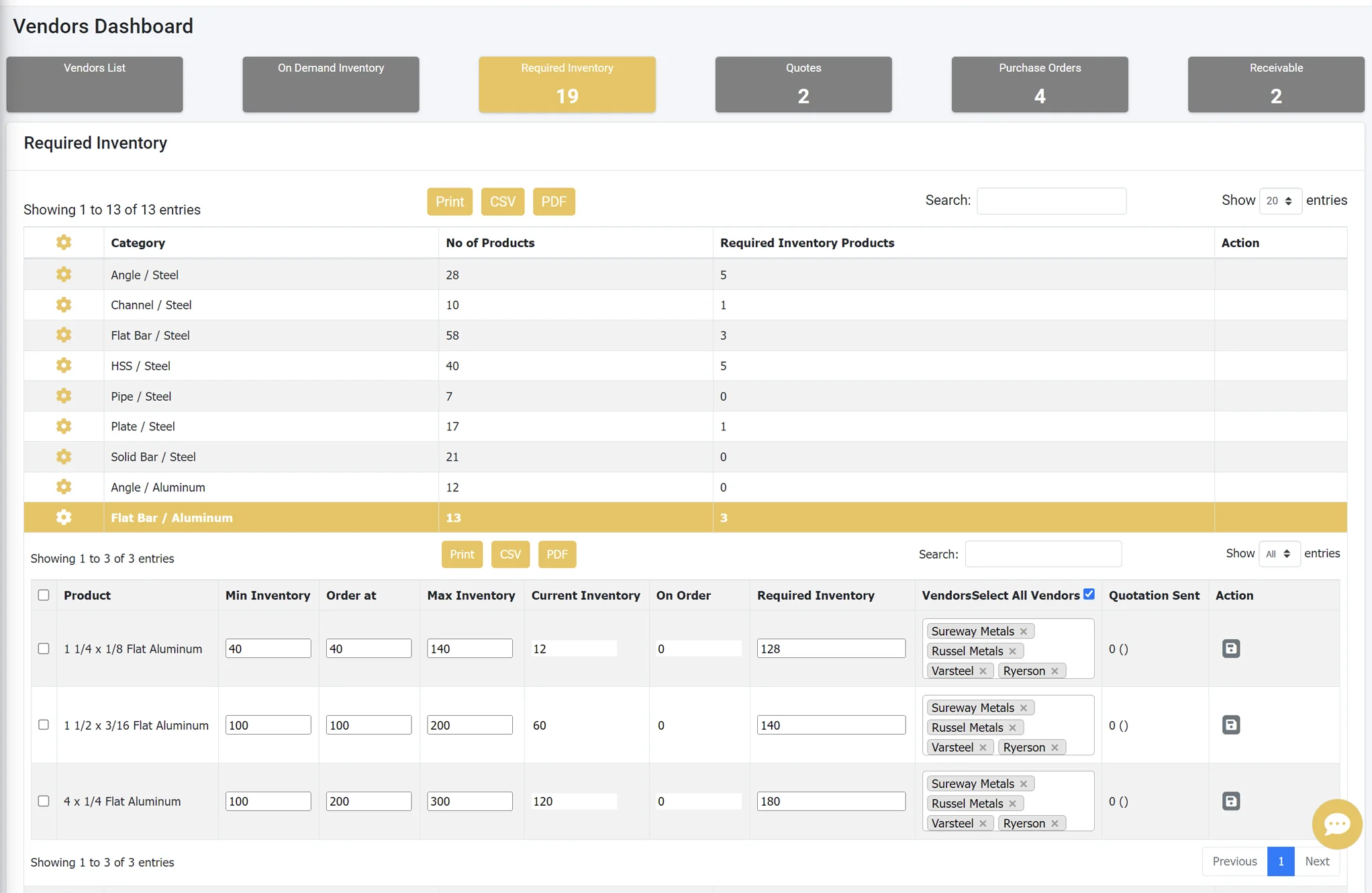Save the 4 x 1/4 Flat Aluminum row
1372x893 pixels.
coord(1230,801)
